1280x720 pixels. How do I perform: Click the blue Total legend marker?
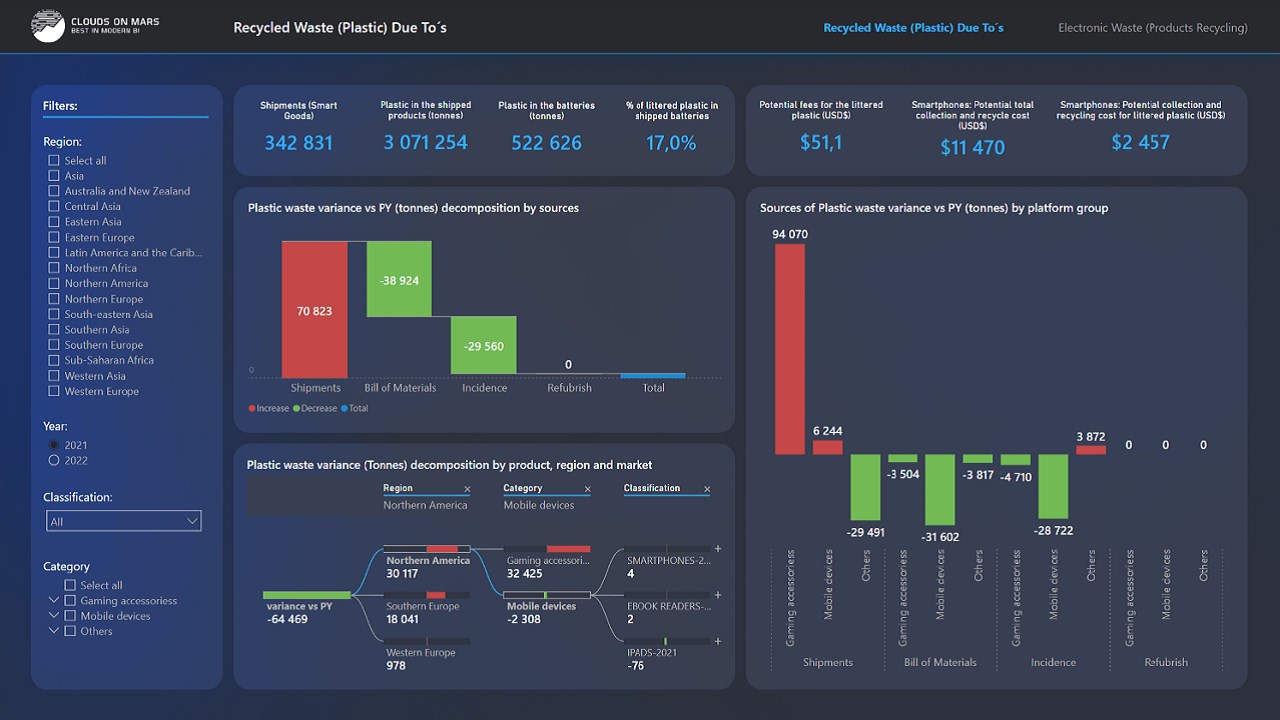pyautogui.click(x=345, y=408)
